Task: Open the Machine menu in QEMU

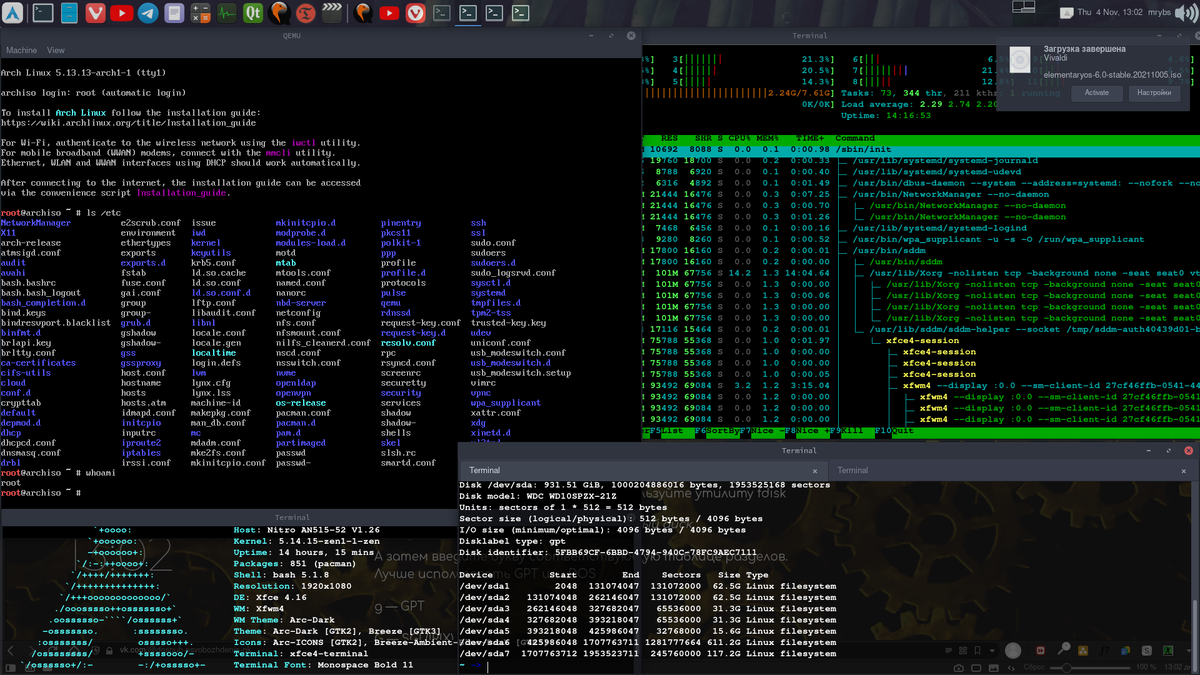Action: [21, 50]
